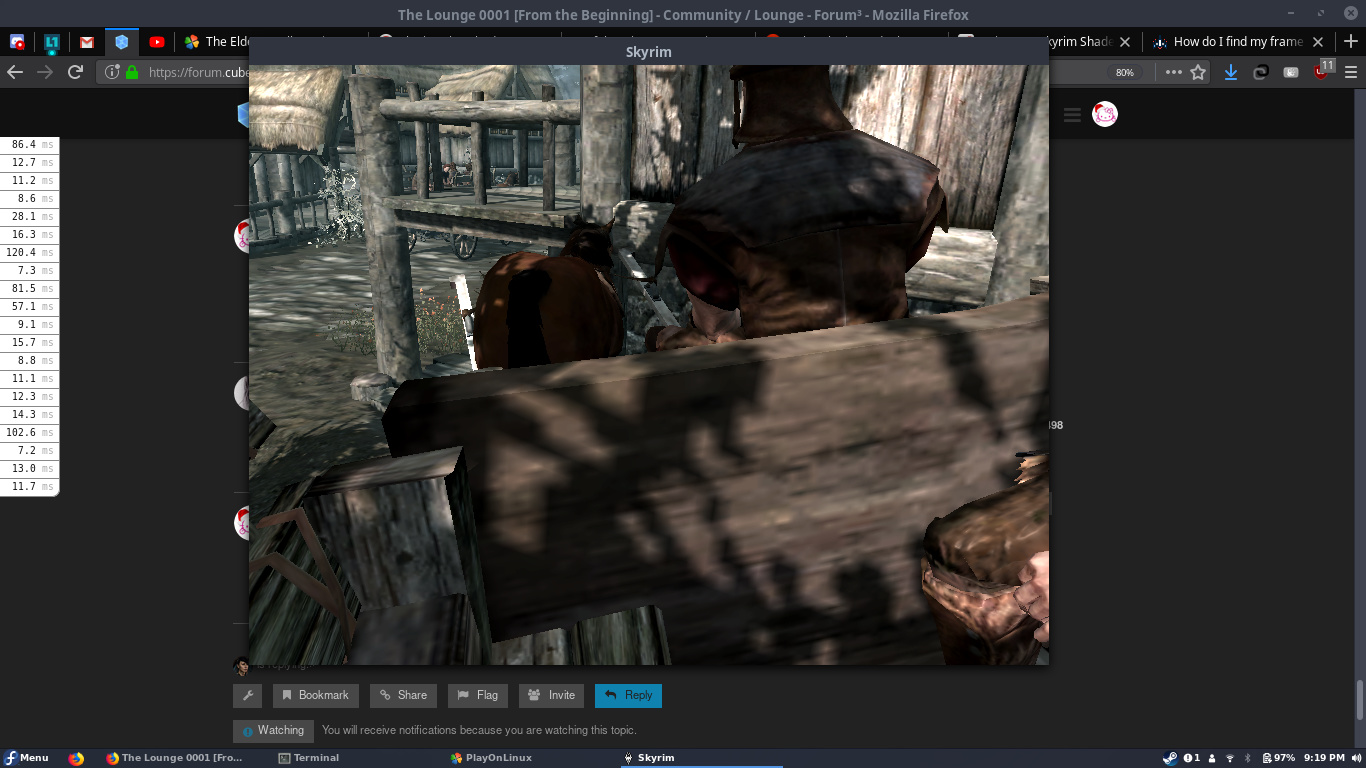Open battery indicator showing 97%
The width and height of the screenshot is (1366, 768).
(1279, 758)
